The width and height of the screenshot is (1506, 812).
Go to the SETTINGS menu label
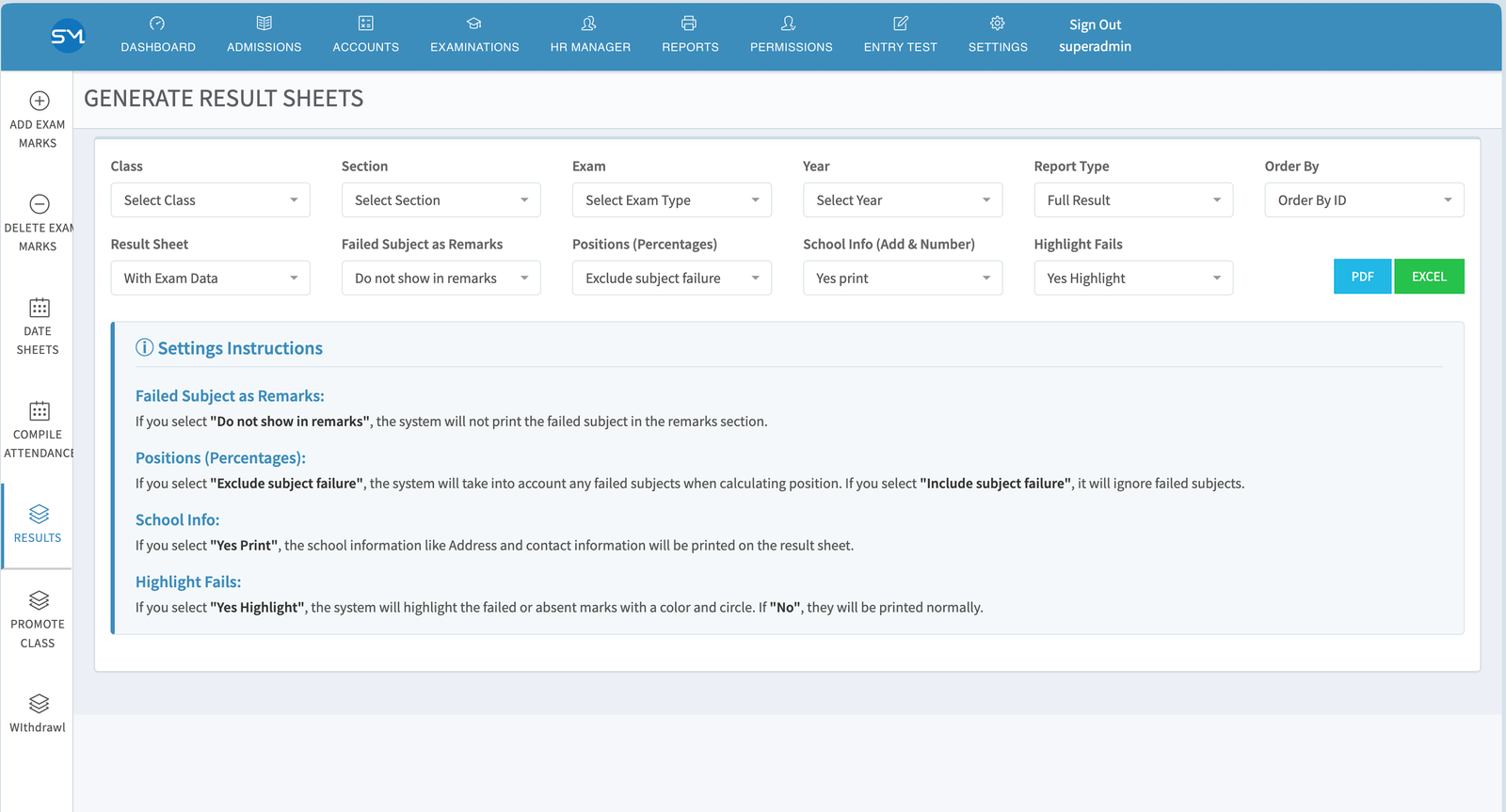coord(998,47)
